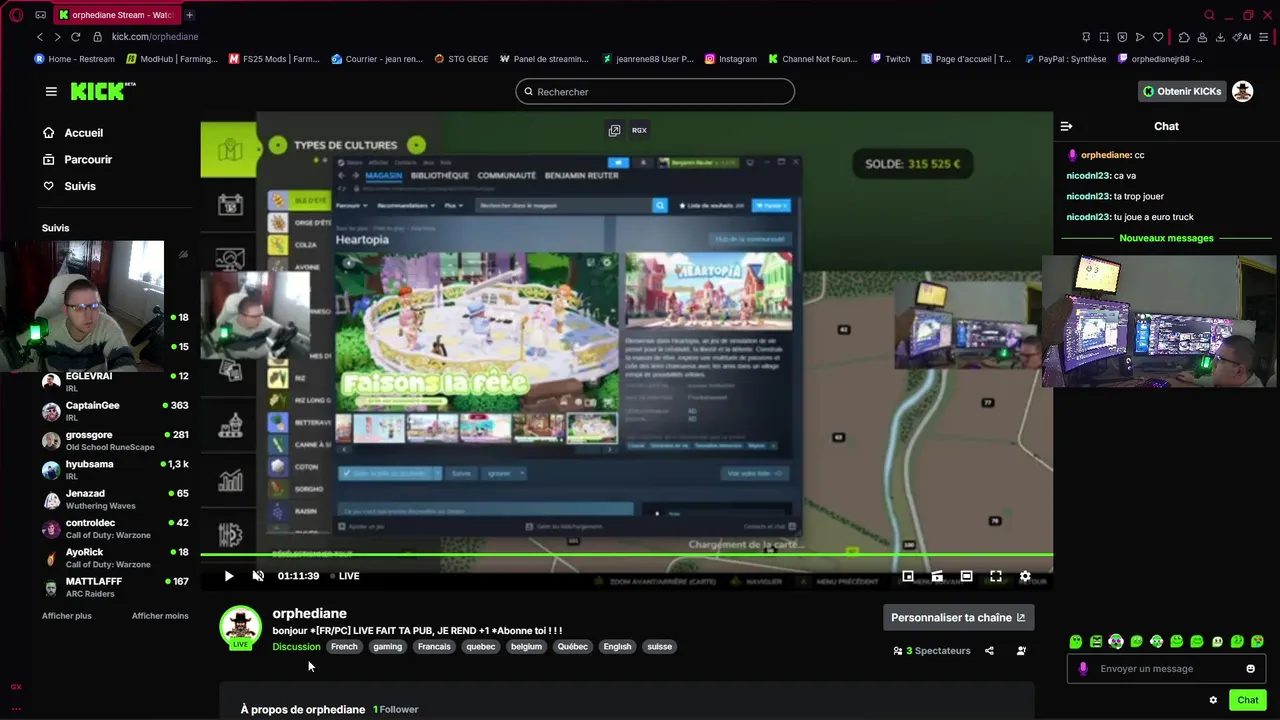Click the heart icon in browser toolbar
Viewport: 1280px width, 720px height.
pyautogui.click(x=1158, y=37)
